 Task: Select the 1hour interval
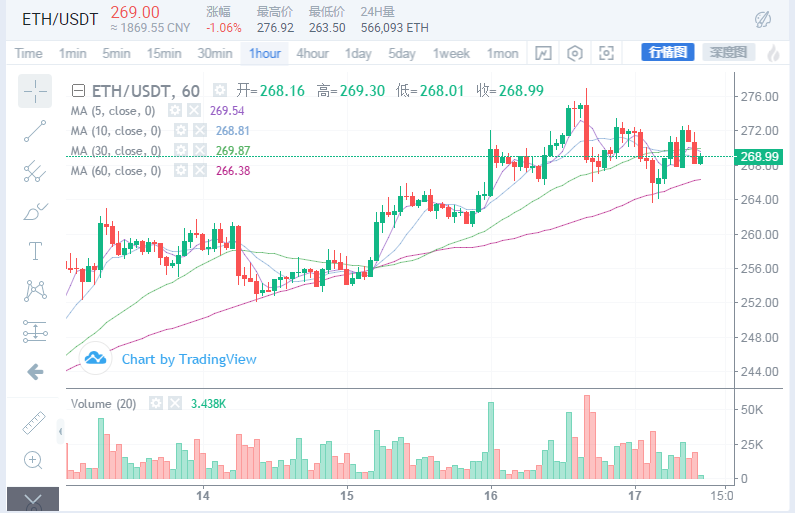(x=265, y=53)
